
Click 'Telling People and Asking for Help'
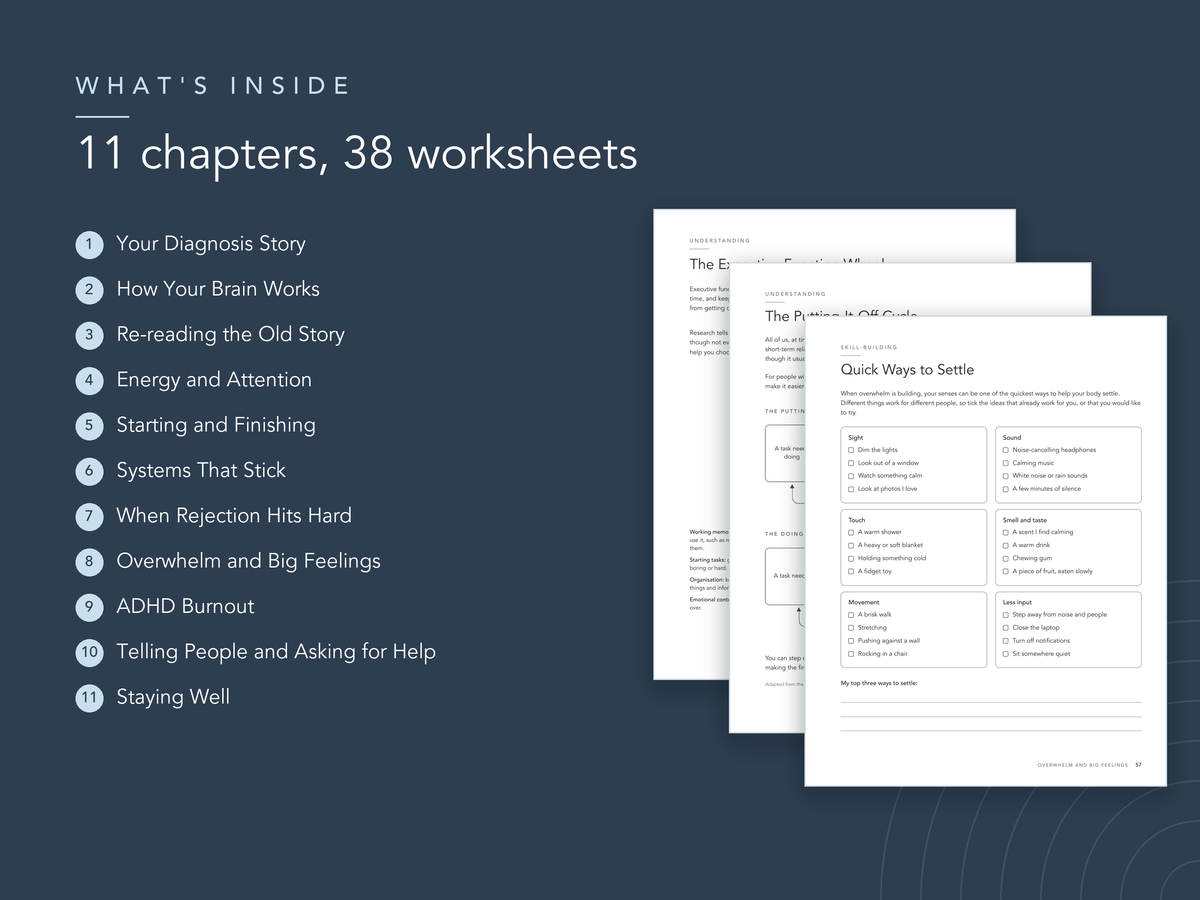click(x=276, y=652)
